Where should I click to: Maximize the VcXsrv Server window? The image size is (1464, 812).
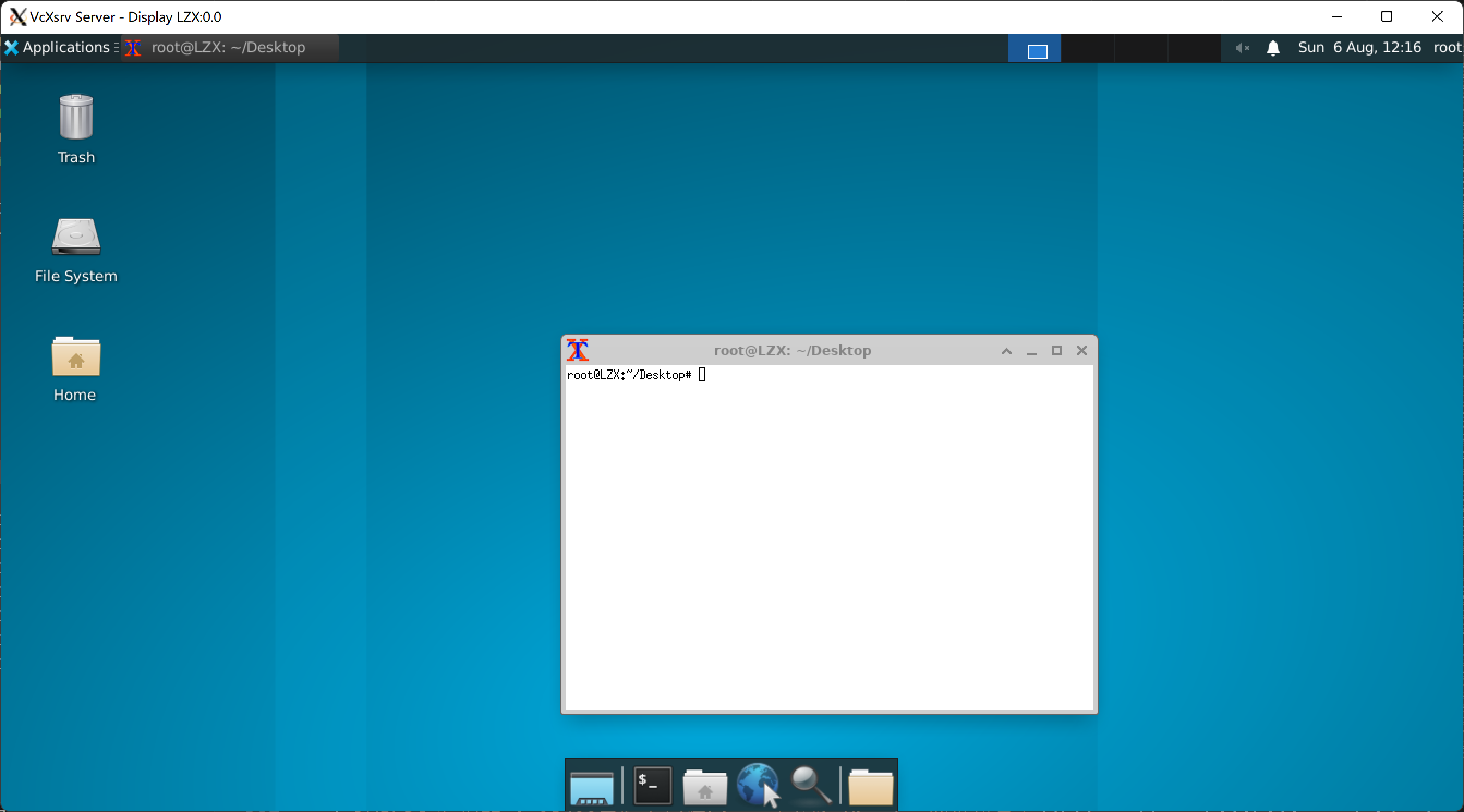(x=1386, y=16)
